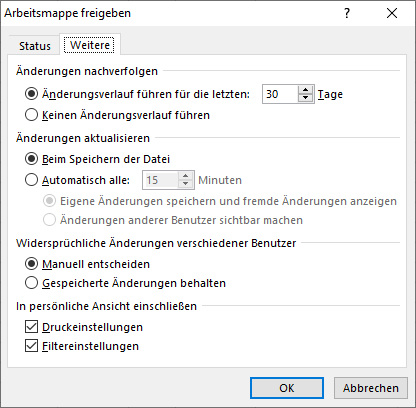Close the Arbeitsmappe freigeben dialog
The width and height of the screenshot is (416, 408).
pyautogui.click(x=392, y=13)
